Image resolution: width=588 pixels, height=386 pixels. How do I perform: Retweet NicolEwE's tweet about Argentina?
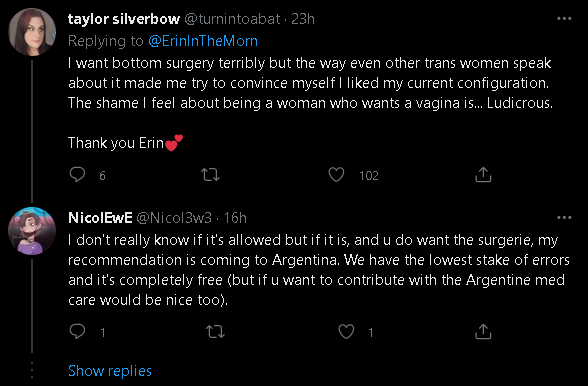click(215, 332)
